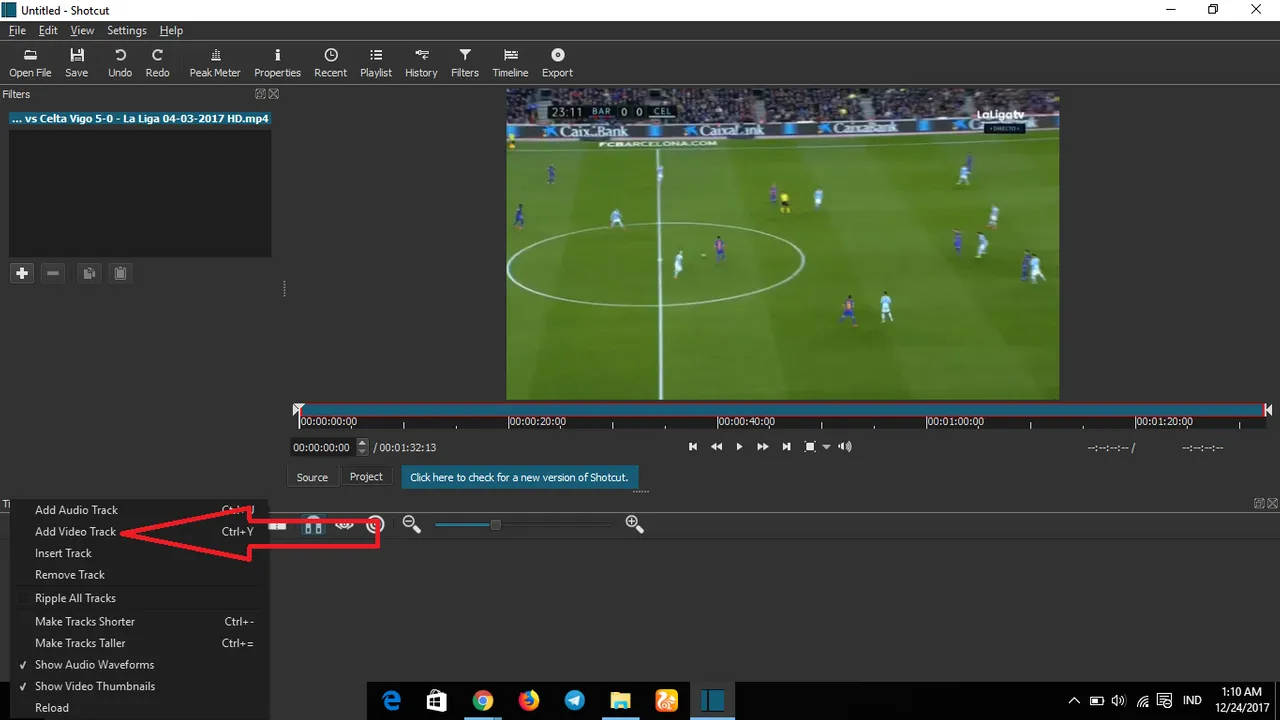Remove selected filter with minus button
Viewport: 1280px width, 720px height.
(x=54, y=273)
